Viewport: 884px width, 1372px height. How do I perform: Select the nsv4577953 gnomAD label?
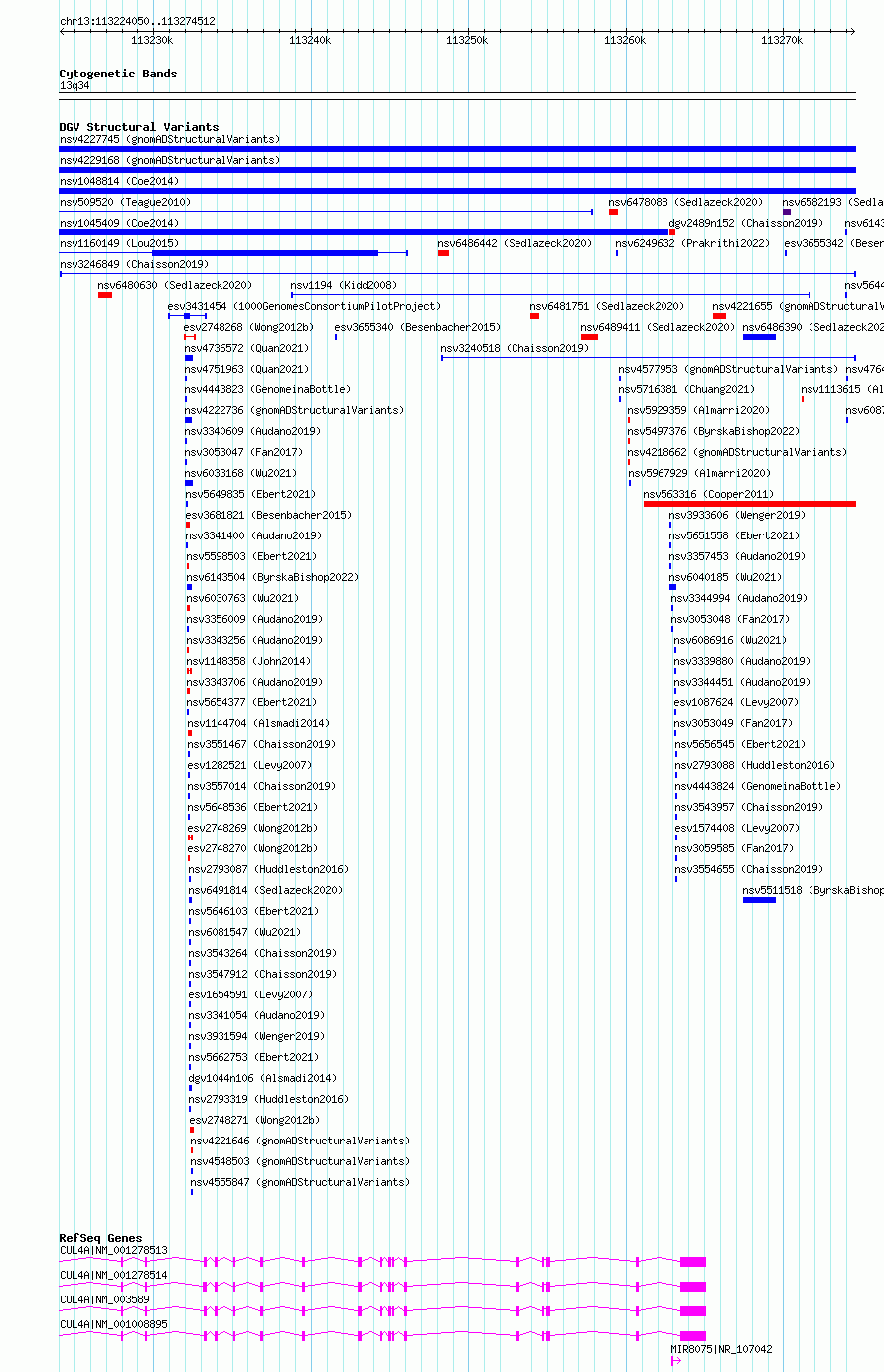(729, 369)
